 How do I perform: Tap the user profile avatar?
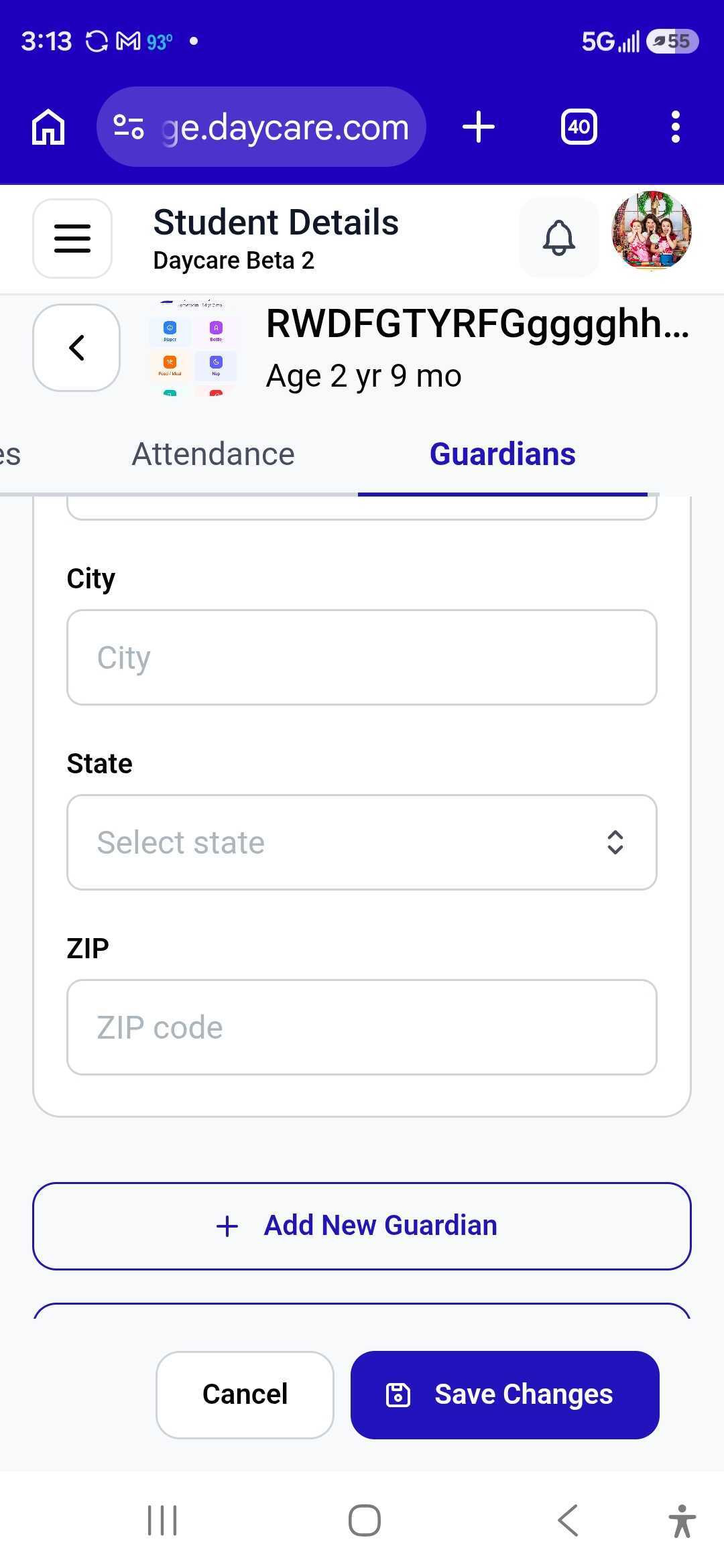652,231
